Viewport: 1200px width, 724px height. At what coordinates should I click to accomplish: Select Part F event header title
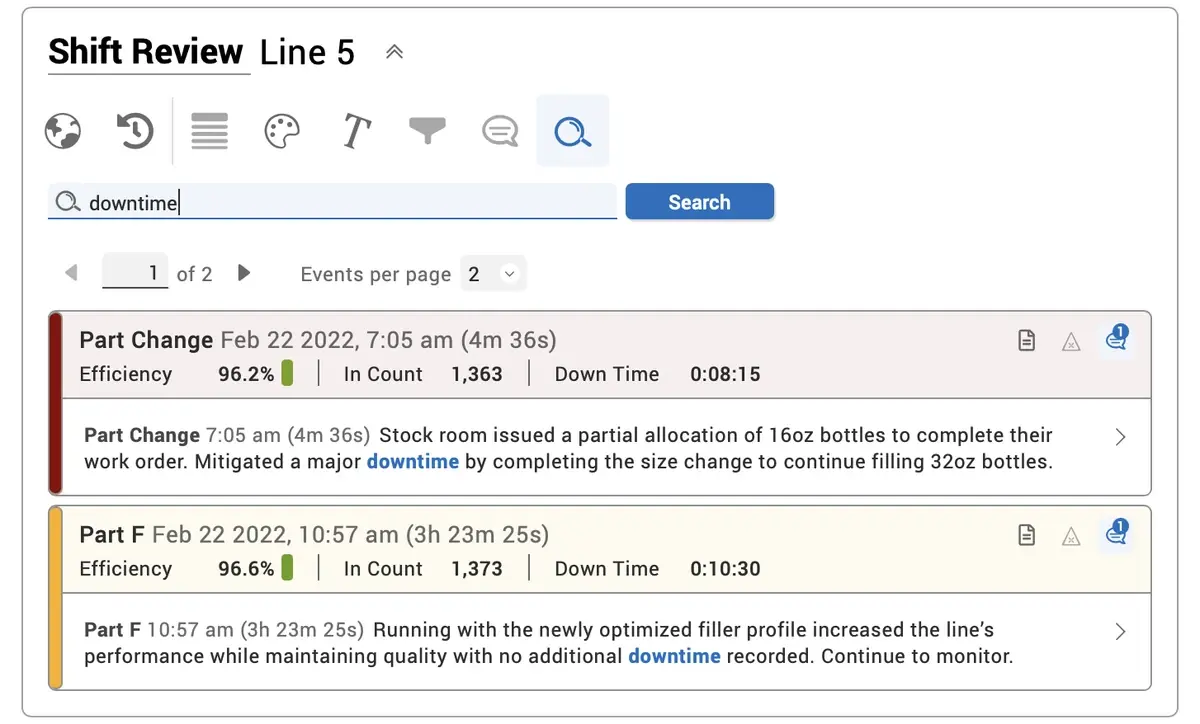pyautogui.click(x=112, y=534)
